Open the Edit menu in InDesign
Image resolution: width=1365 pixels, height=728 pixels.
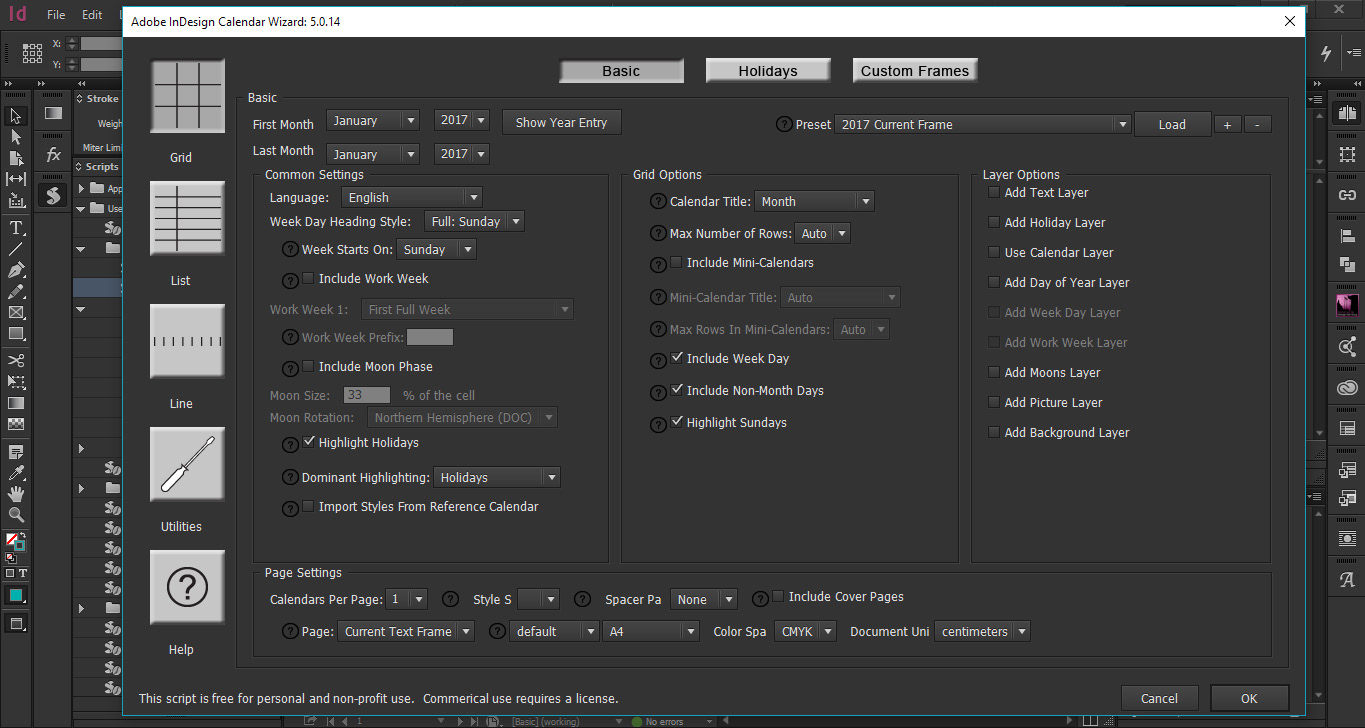click(x=92, y=15)
